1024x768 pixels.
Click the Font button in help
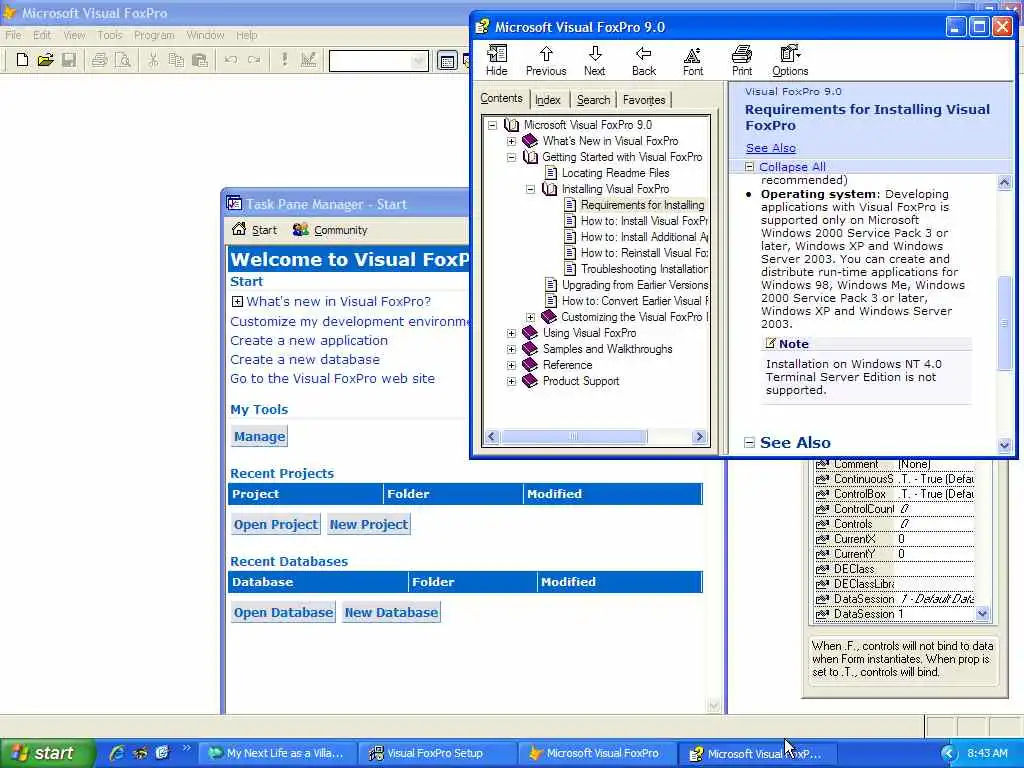click(693, 61)
